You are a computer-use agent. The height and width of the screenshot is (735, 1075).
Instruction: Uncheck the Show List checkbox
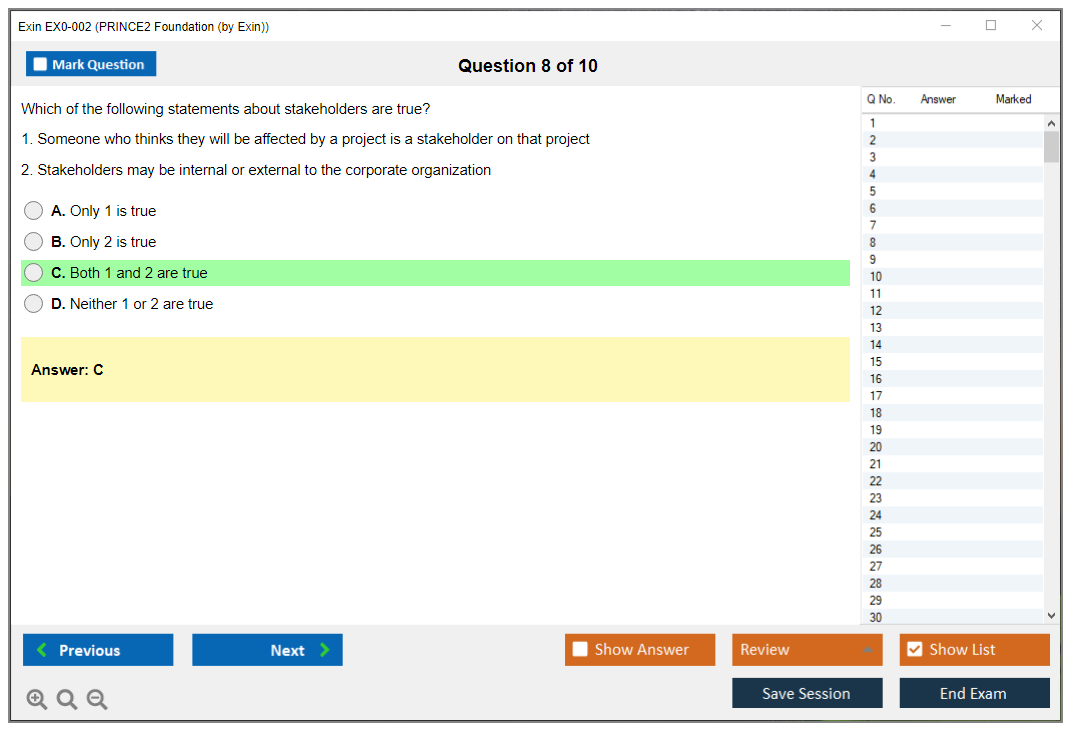pos(914,649)
